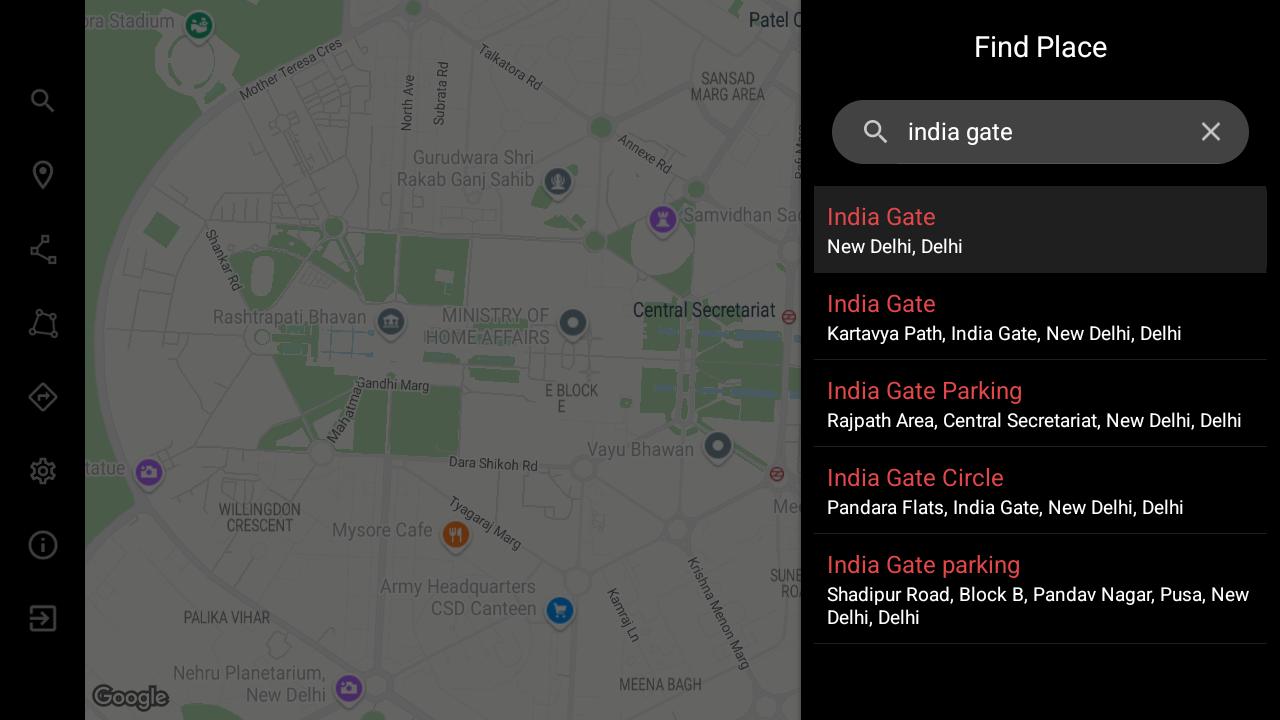Click the Meena Bagh map label
The image size is (1280, 720).
pos(660,685)
